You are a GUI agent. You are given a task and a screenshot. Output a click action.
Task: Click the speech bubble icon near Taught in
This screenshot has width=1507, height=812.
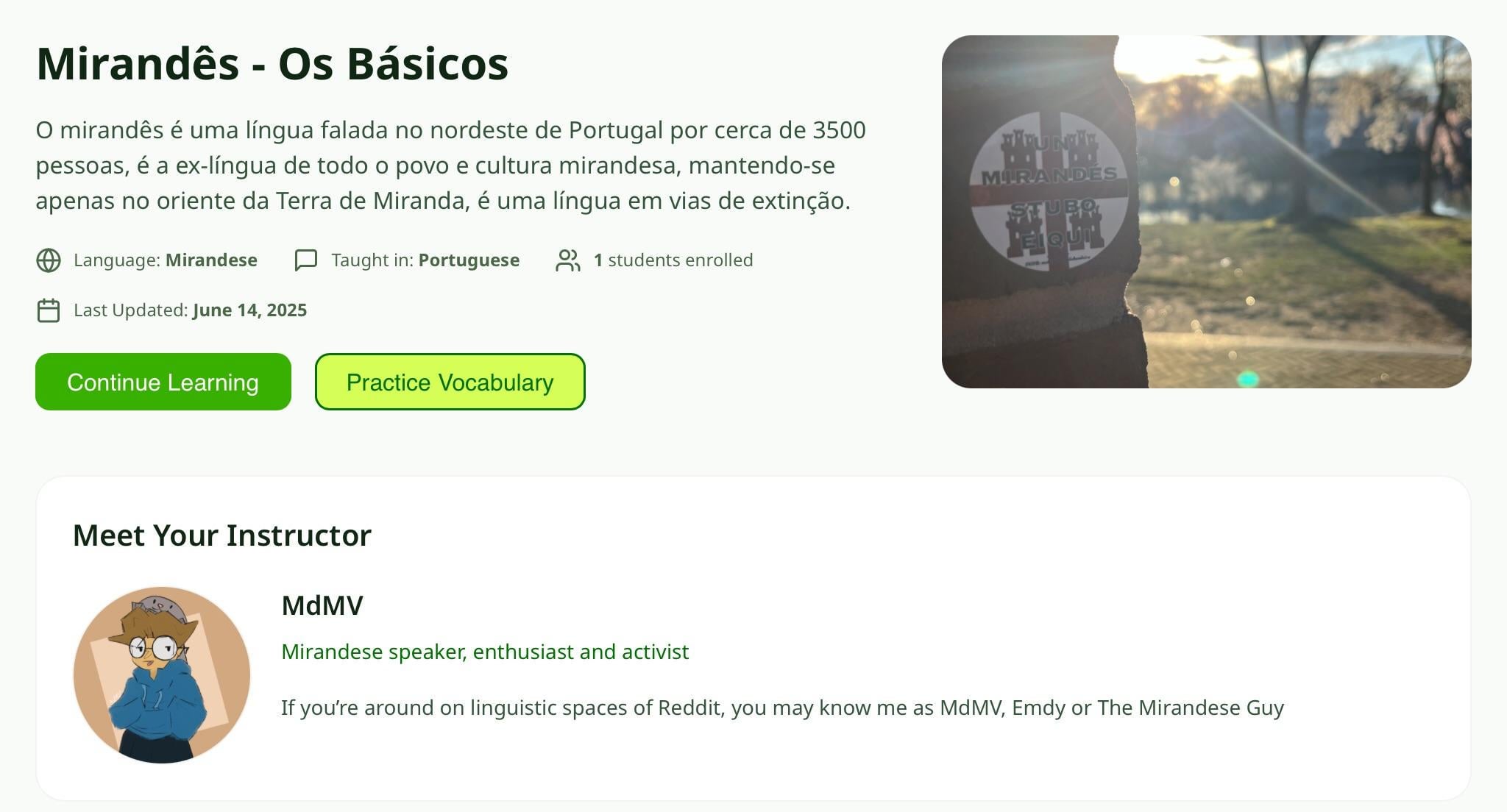click(306, 260)
